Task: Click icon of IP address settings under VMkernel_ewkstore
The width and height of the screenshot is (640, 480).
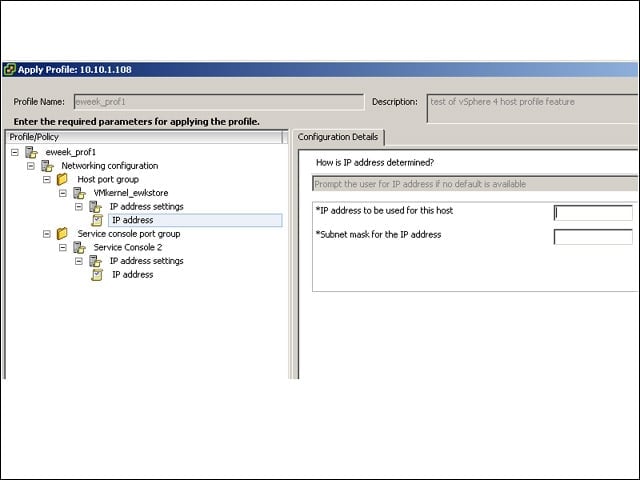Action: [95, 207]
